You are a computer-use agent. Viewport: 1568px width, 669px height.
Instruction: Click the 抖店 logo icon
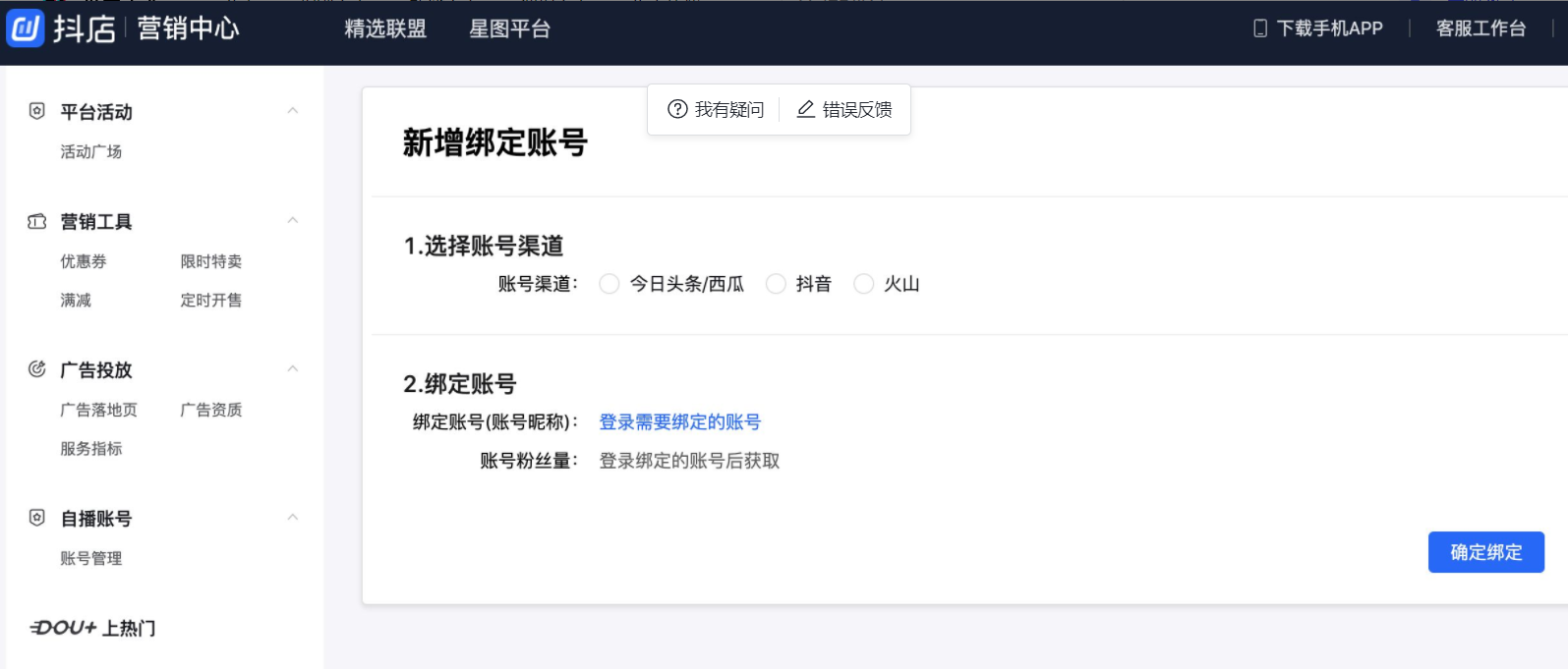pyautogui.click(x=26, y=28)
